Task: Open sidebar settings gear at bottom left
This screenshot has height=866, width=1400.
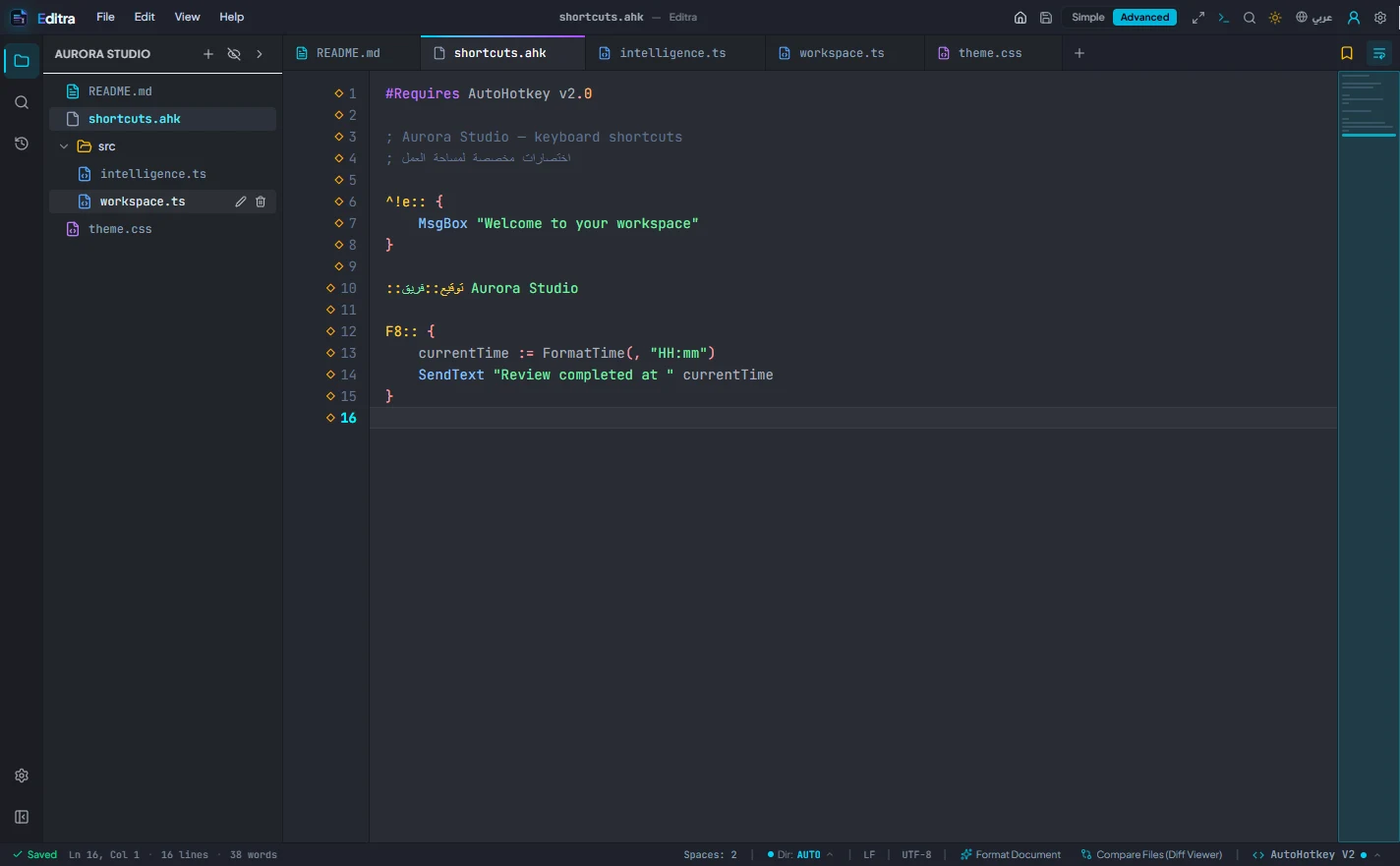Action: [x=22, y=776]
